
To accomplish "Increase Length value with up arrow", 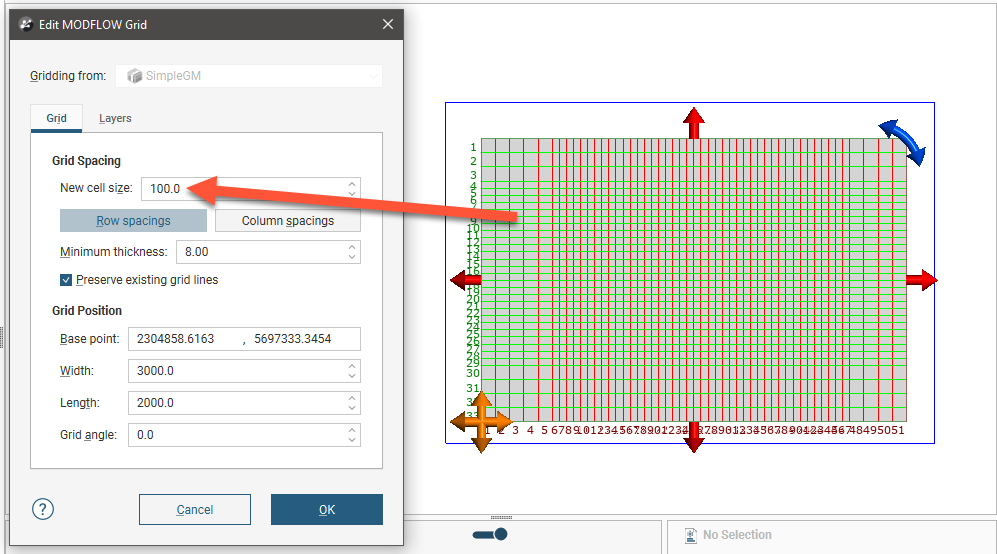I will 352,398.
